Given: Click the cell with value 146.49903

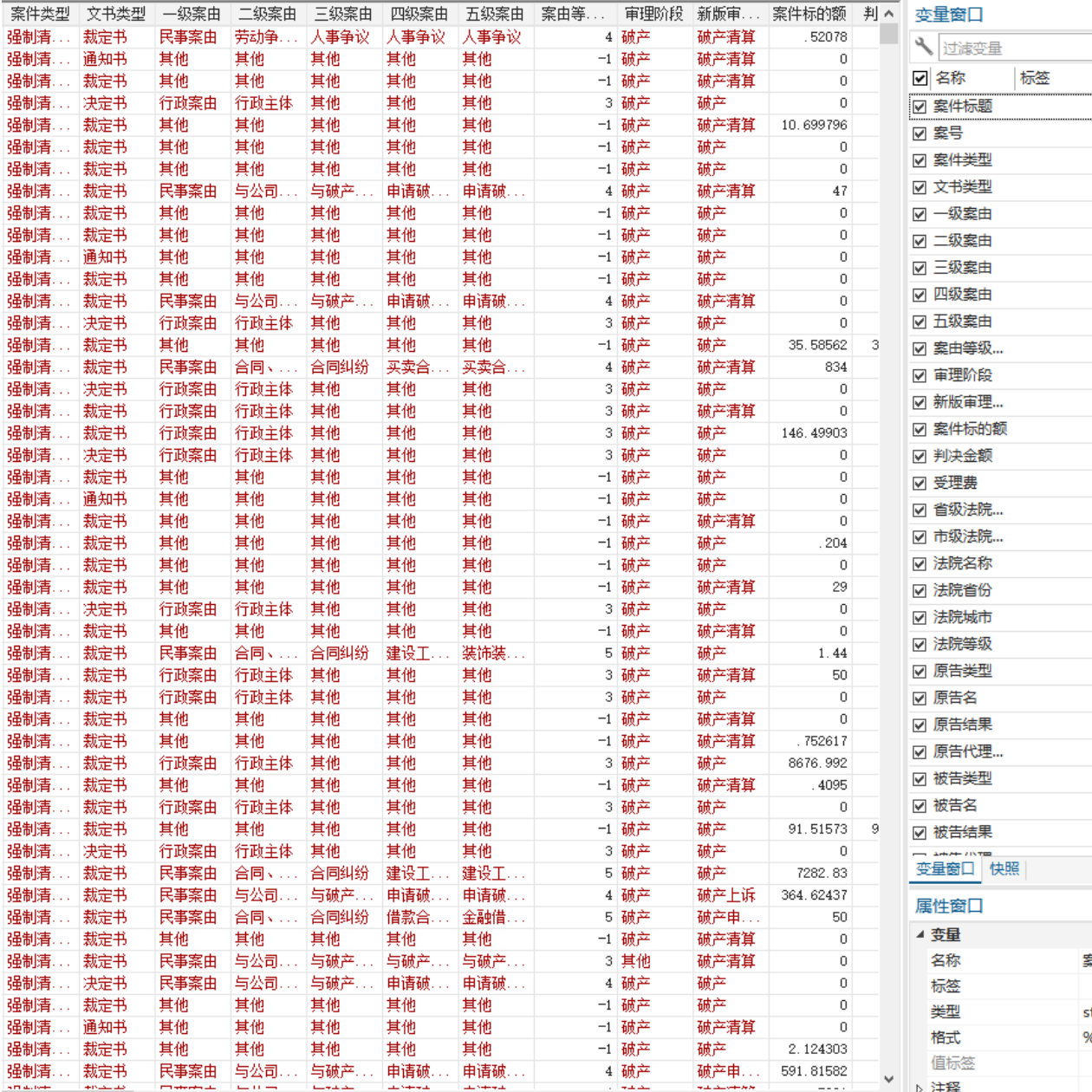Looking at the screenshot, I should tap(809, 433).
